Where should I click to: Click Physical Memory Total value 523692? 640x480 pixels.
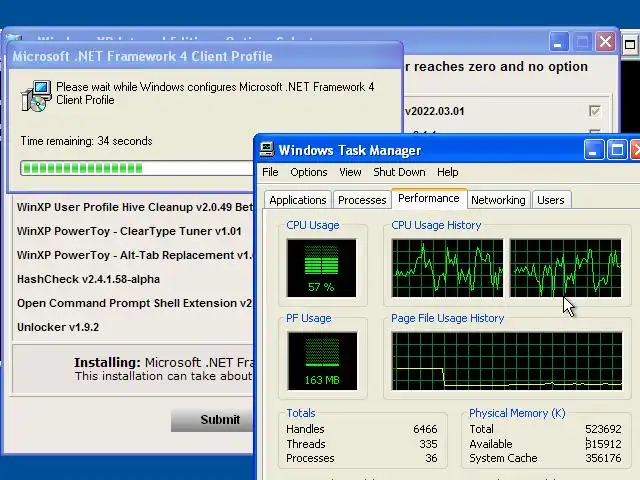pos(603,429)
